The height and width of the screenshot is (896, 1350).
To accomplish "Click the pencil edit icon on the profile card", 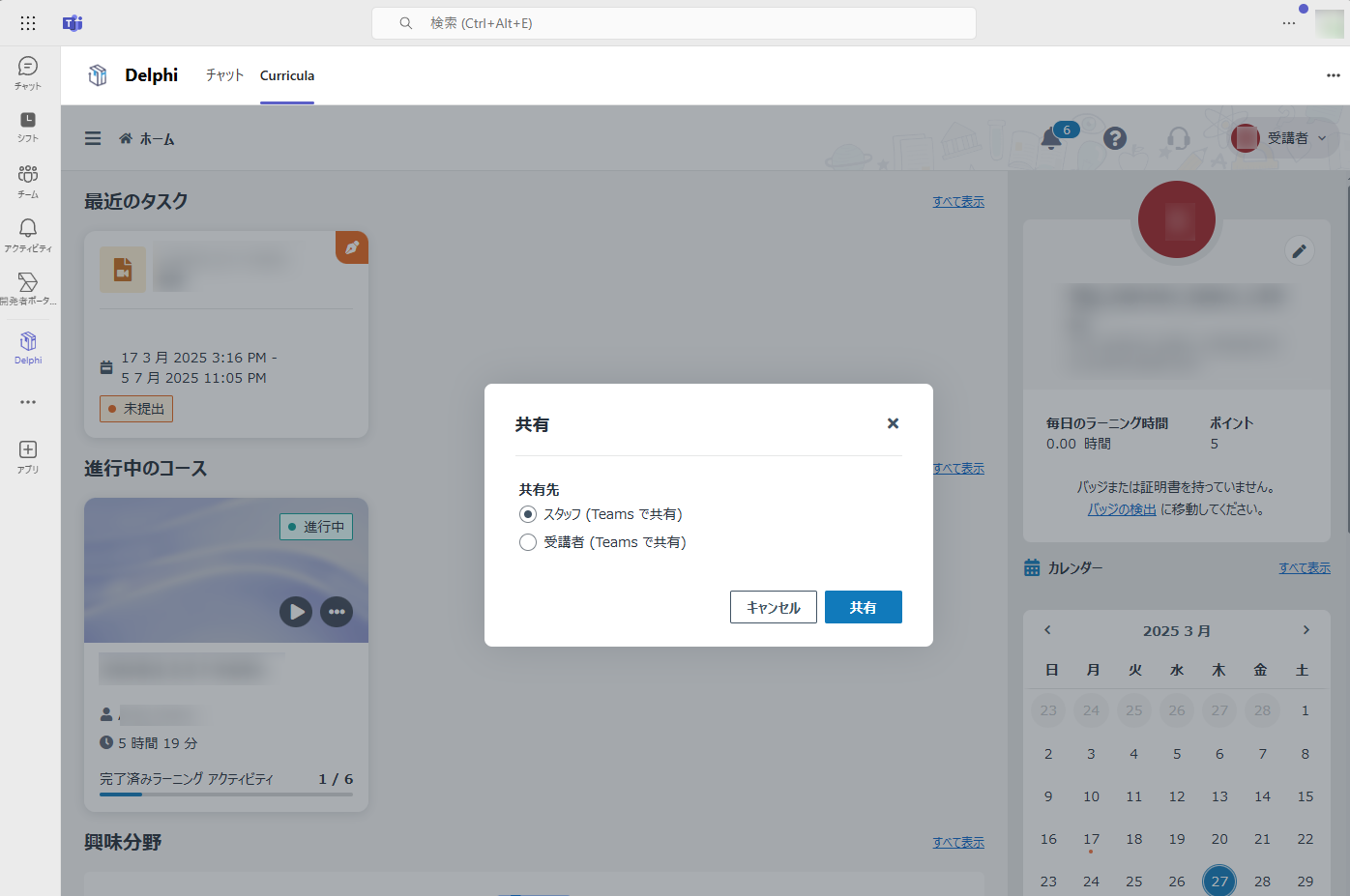I will (1299, 250).
